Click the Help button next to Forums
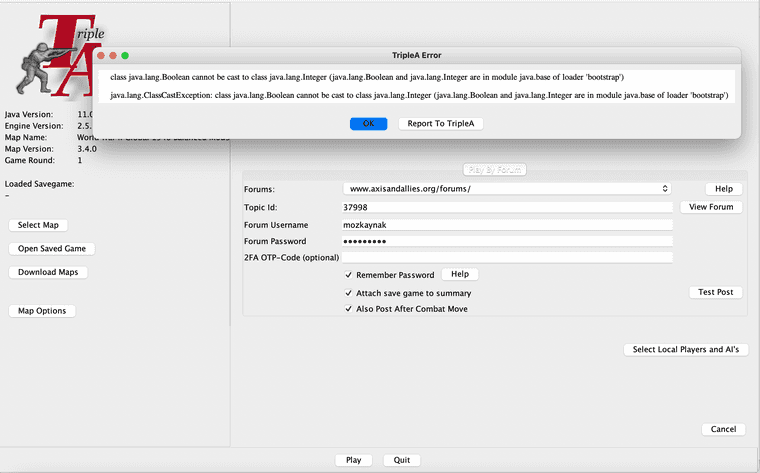The width and height of the screenshot is (760, 473). 724,189
